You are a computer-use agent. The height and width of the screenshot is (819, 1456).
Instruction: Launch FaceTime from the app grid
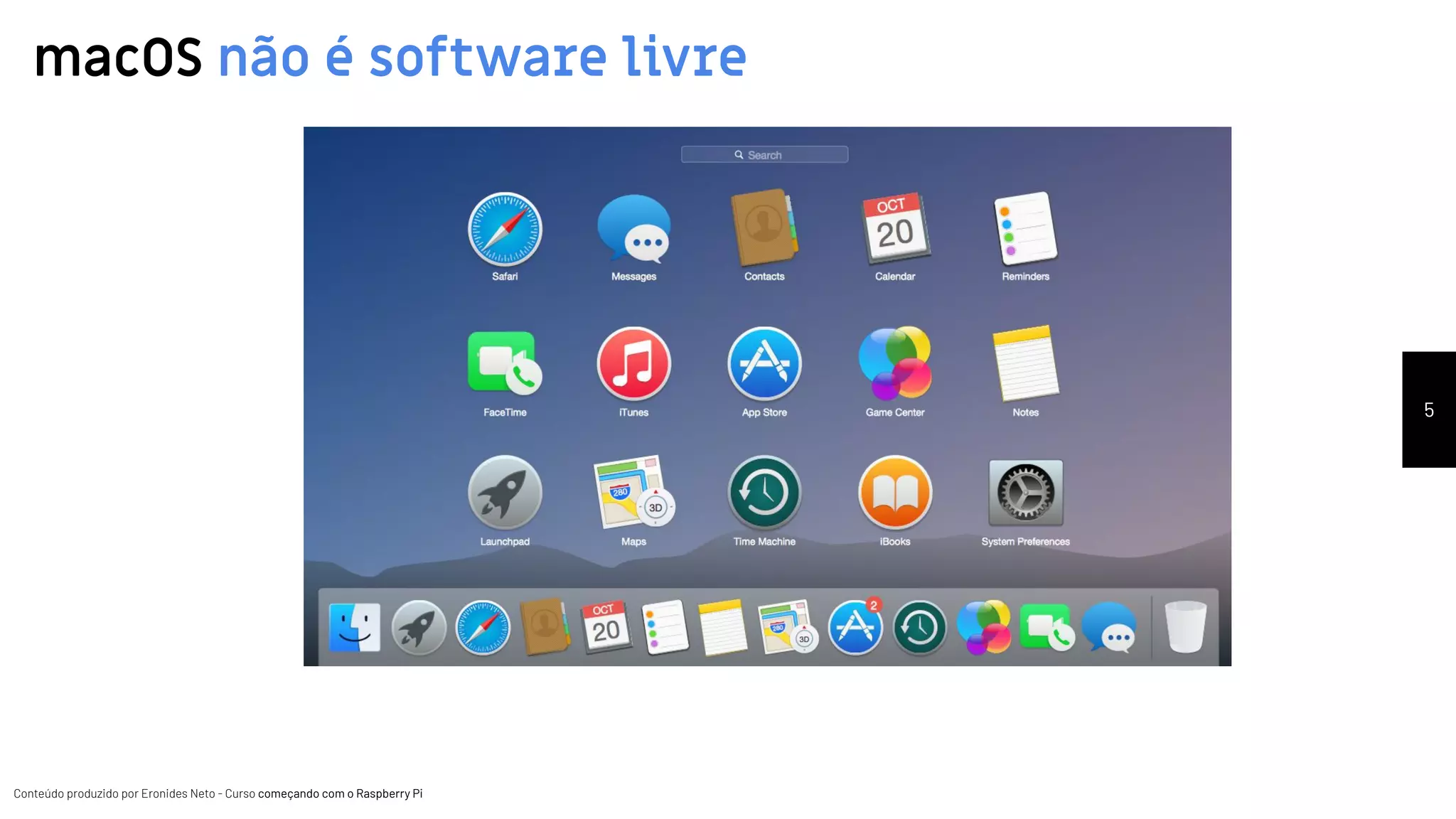tap(505, 363)
